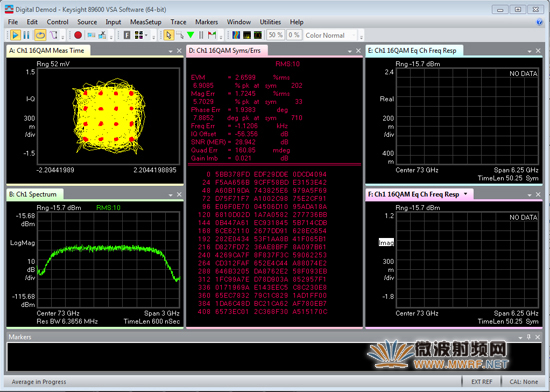The width and height of the screenshot is (550, 392).
Task: Click Res BW 6.3656 MHz text
Action: (x=67, y=322)
